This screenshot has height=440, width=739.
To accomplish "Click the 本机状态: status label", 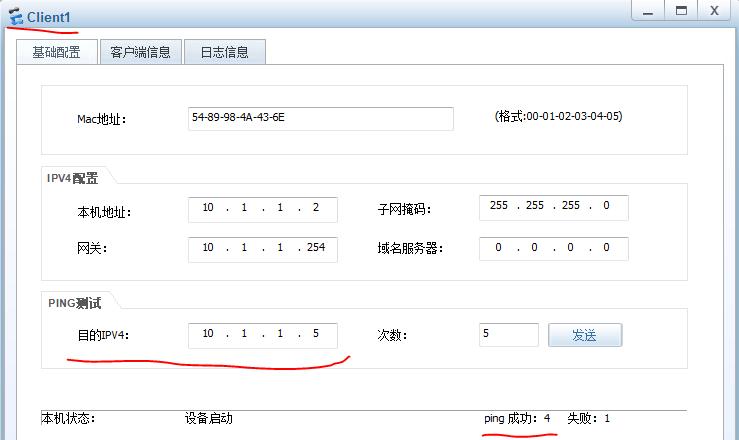I will (x=68, y=418).
